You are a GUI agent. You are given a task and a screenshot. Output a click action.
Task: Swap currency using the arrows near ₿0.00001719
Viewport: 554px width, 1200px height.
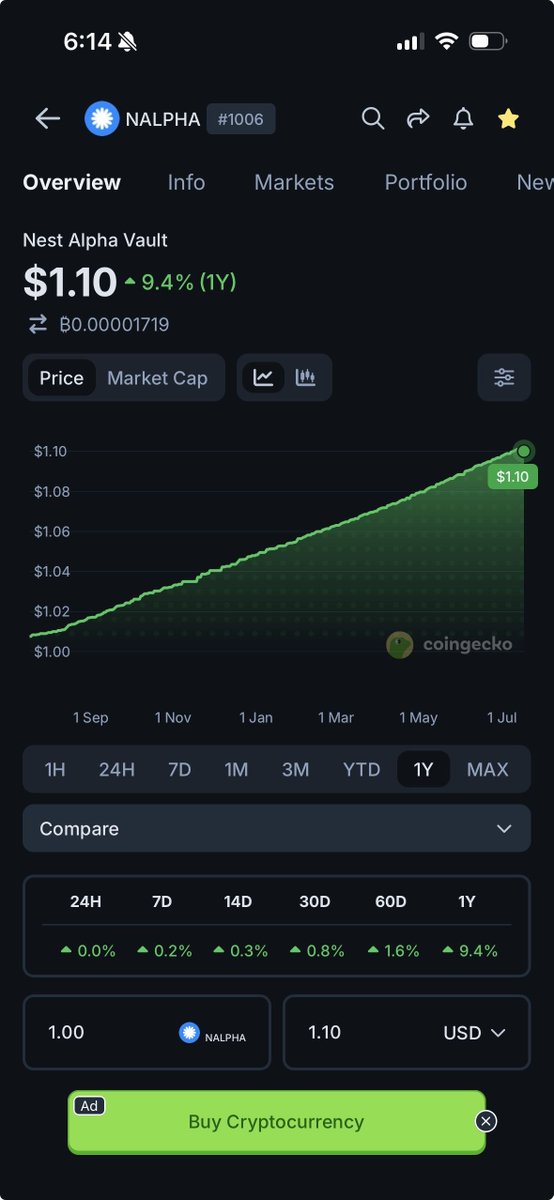[38, 324]
